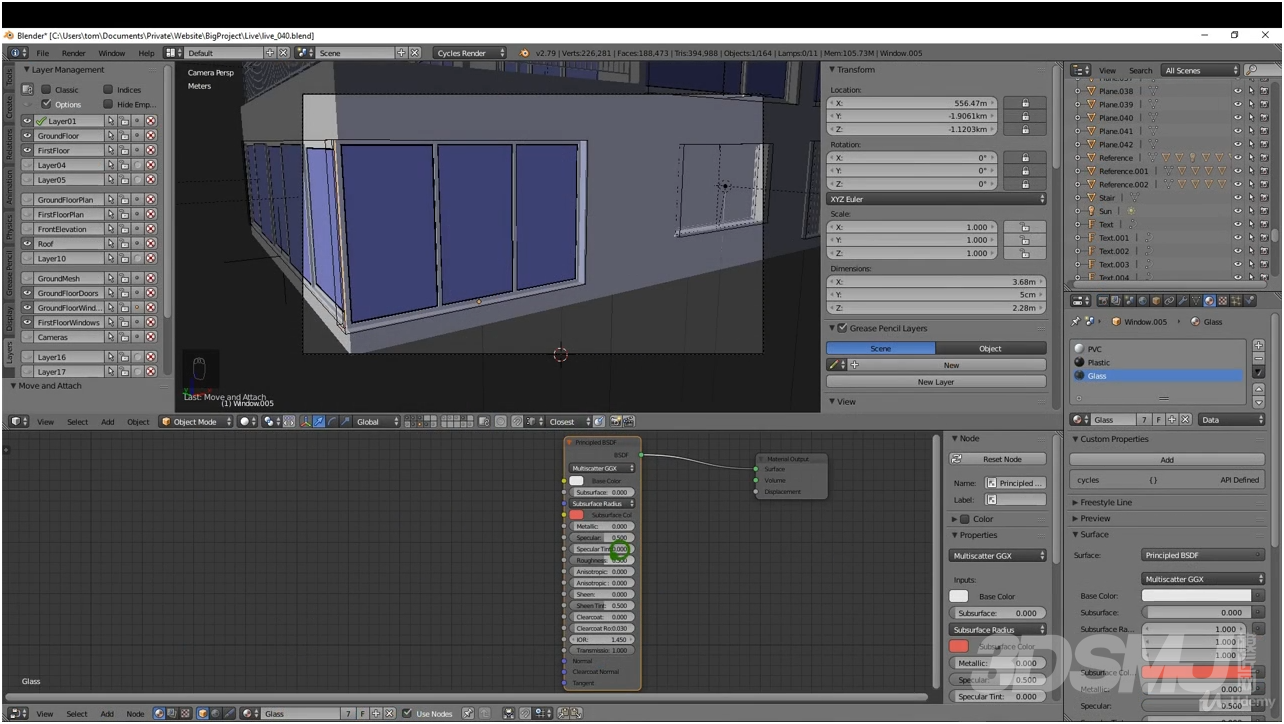This screenshot has width=1284, height=724.
Task: Open the Modifiers wrench properties tab
Action: (x=1182, y=300)
